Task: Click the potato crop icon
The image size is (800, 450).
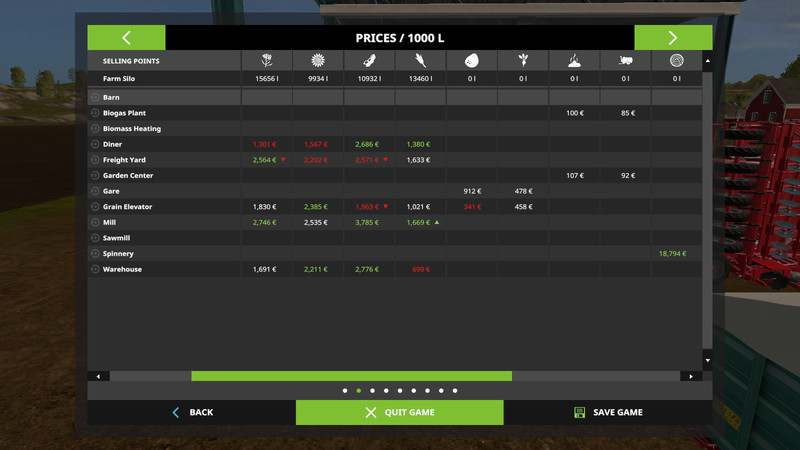Action: (x=471, y=61)
